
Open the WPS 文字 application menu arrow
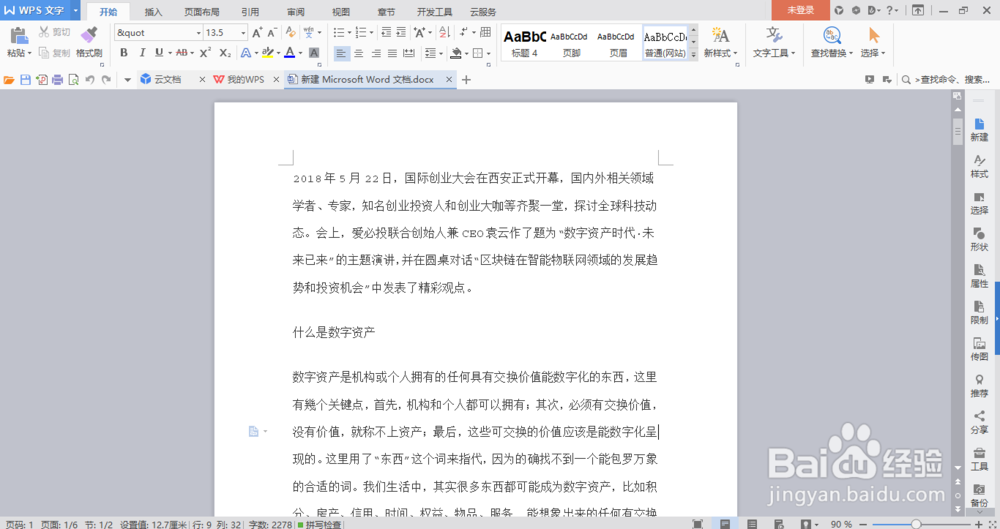tap(75, 10)
